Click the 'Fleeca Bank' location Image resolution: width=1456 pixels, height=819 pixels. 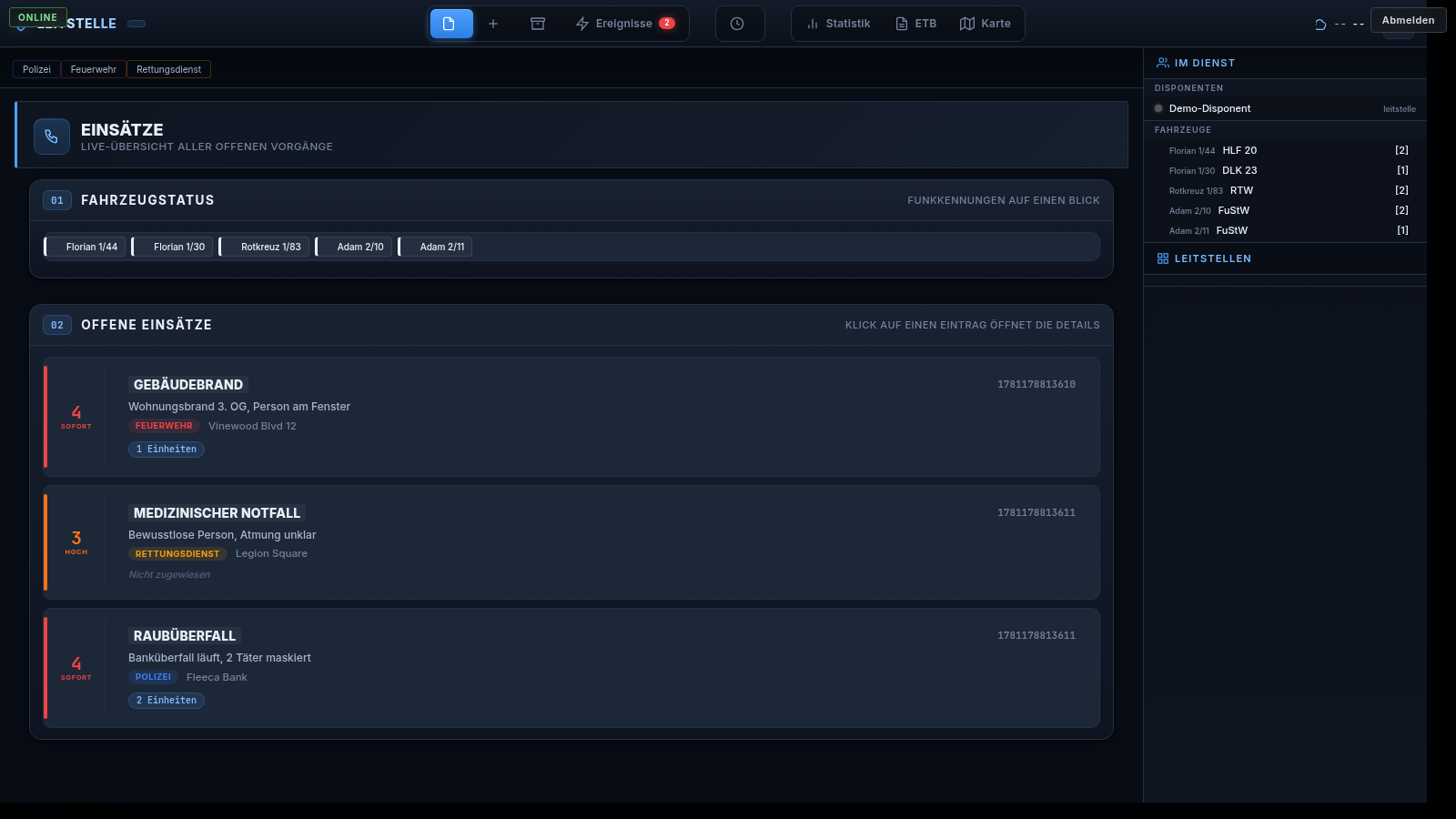pos(217,677)
